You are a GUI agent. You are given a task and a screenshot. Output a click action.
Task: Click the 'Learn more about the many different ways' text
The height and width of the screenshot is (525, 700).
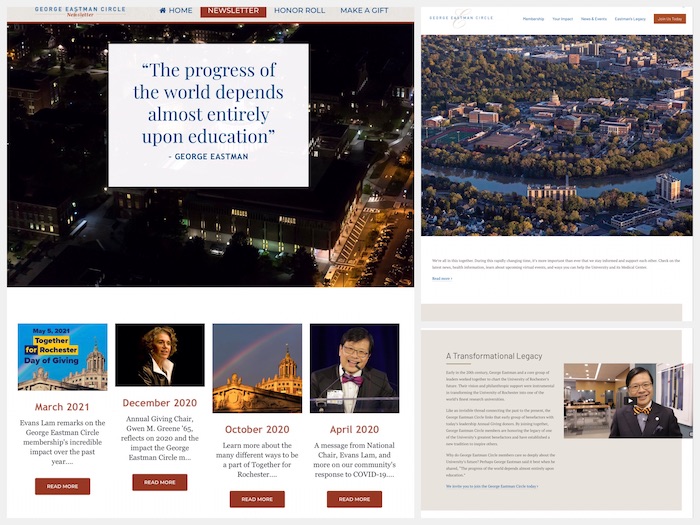coord(257,460)
